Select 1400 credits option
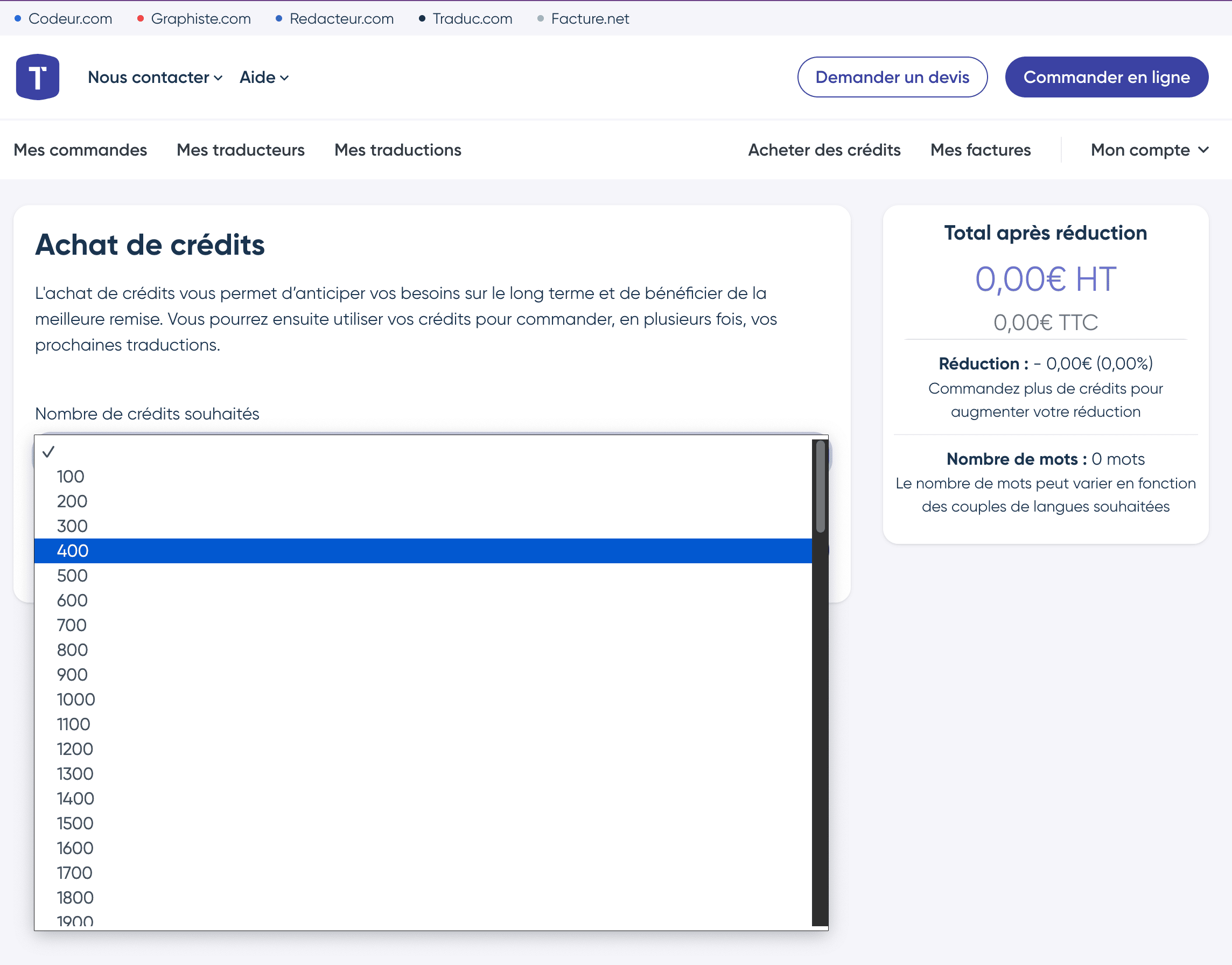This screenshot has width=1232, height=965. pos(423,799)
